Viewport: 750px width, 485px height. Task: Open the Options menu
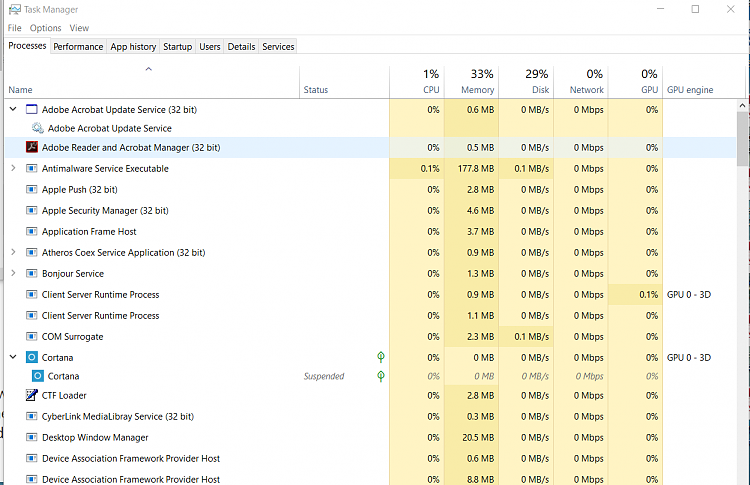tap(45, 28)
